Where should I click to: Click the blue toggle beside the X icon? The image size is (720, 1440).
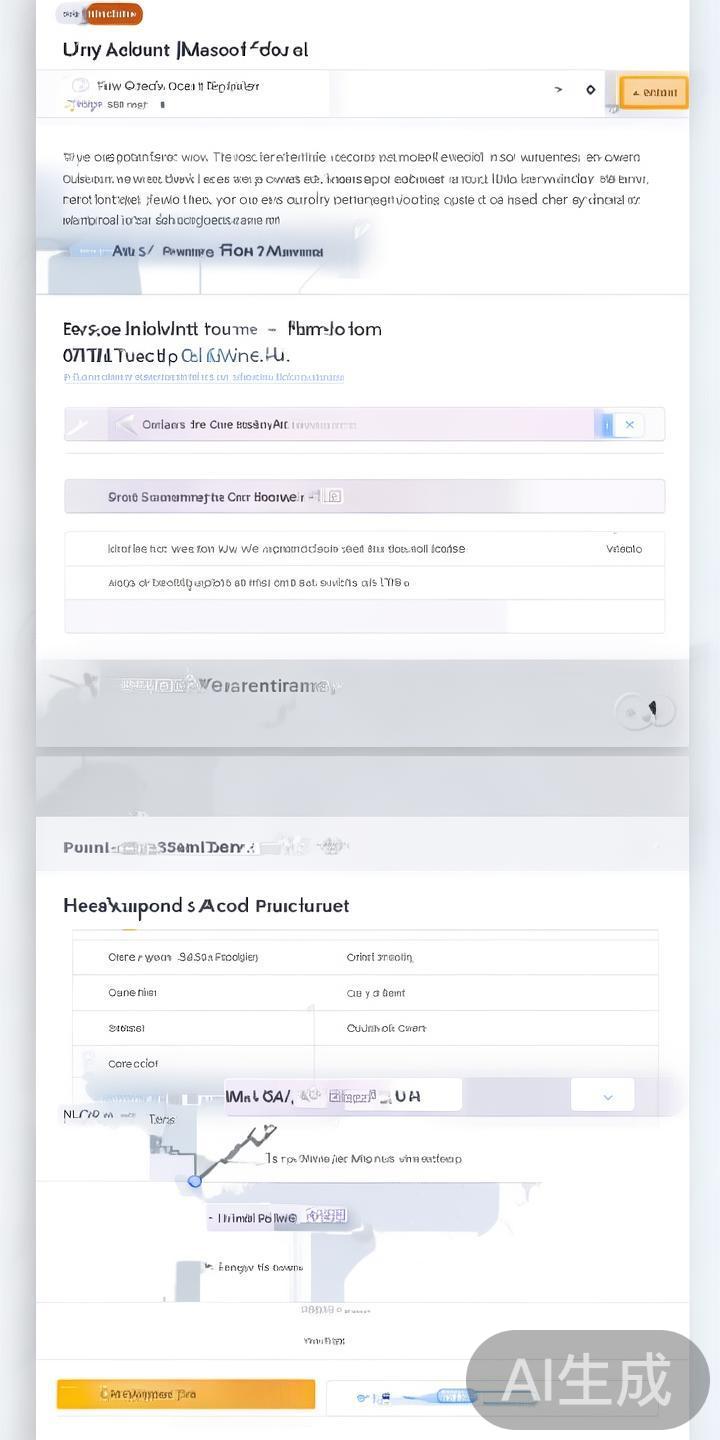point(604,425)
